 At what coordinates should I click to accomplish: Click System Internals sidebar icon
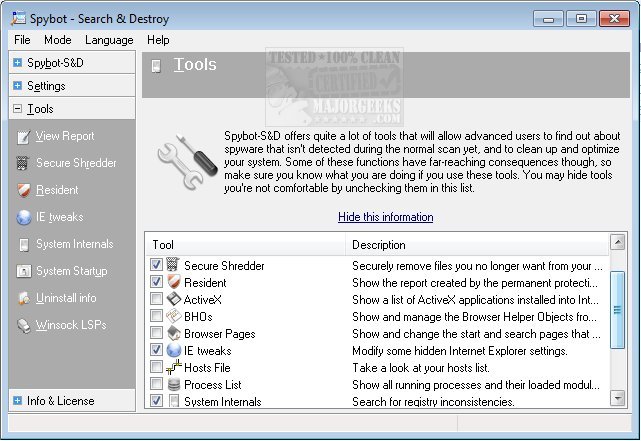24,244
